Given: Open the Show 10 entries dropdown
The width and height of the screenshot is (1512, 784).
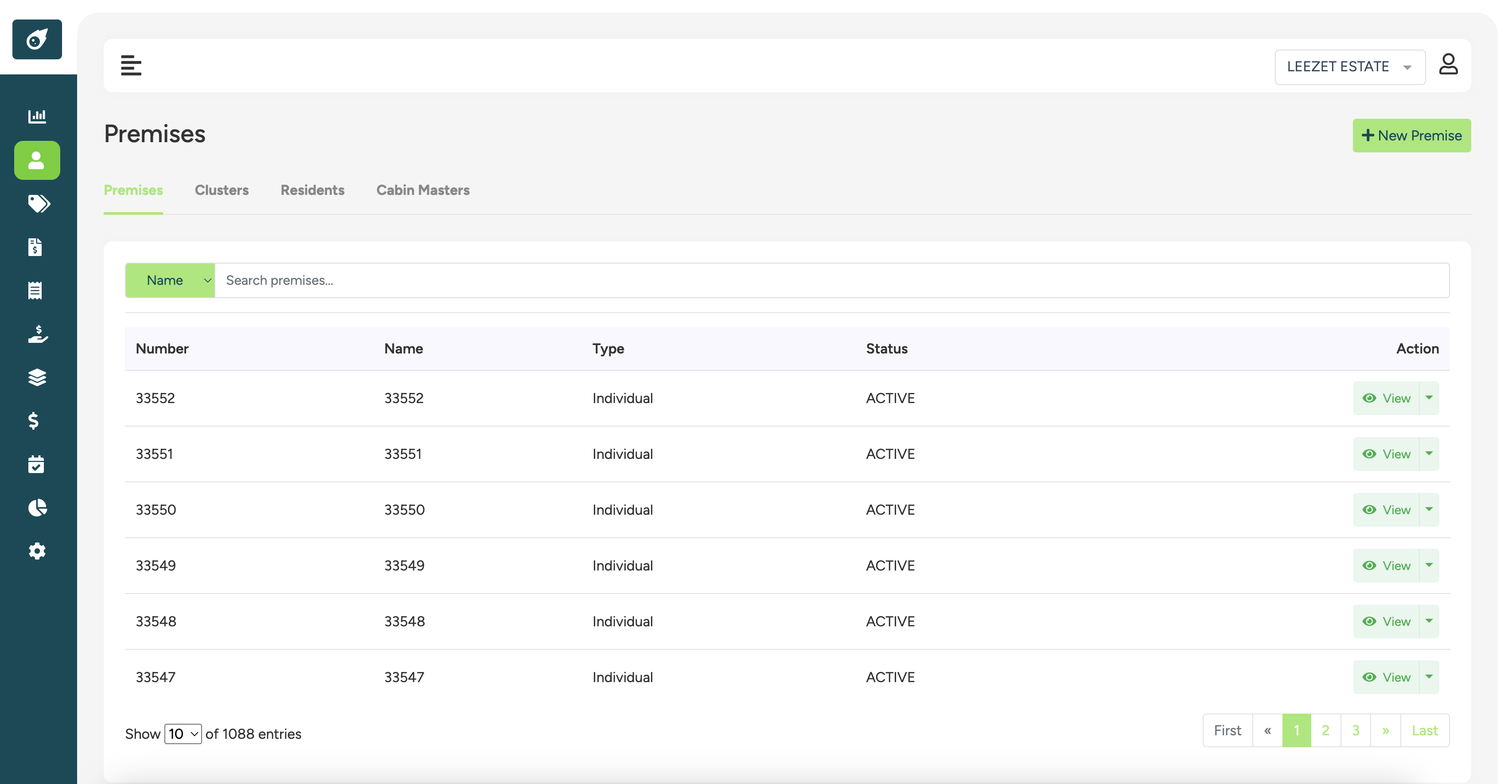Looking at the screenshot, I should coord(183,734).
